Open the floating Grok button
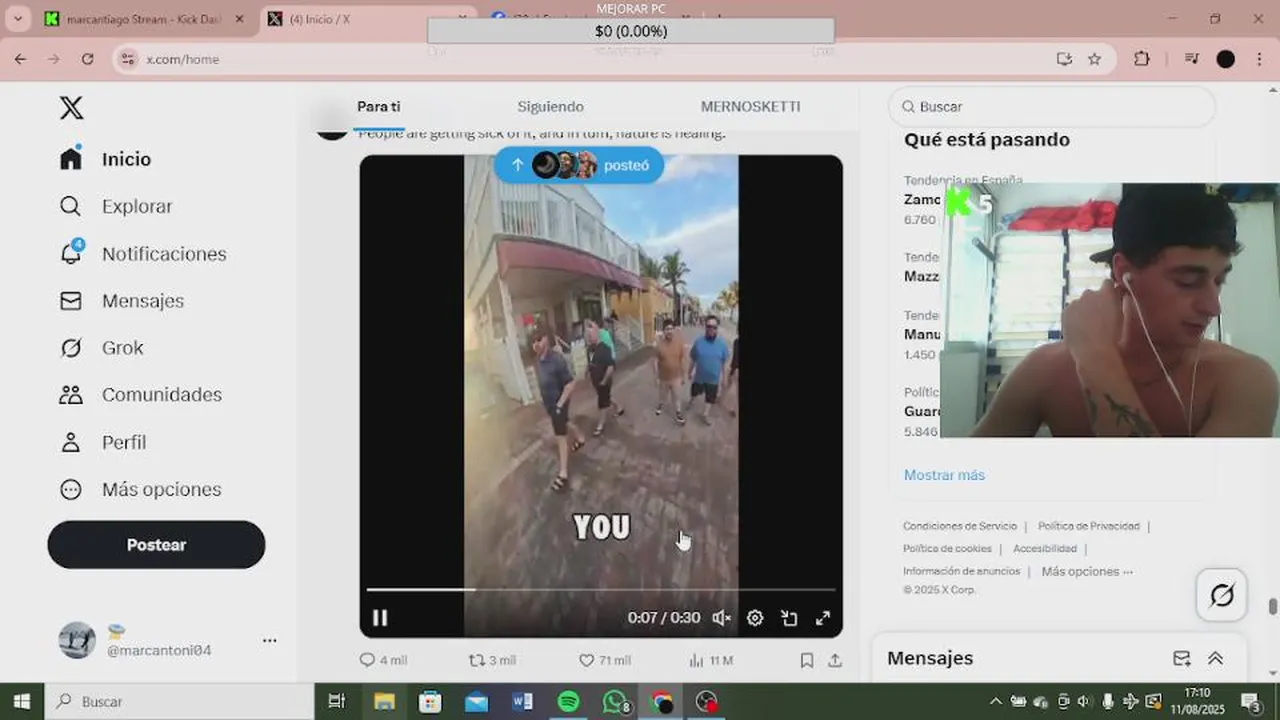This screenshot has height=720, width=1280. coord(1221,596)
